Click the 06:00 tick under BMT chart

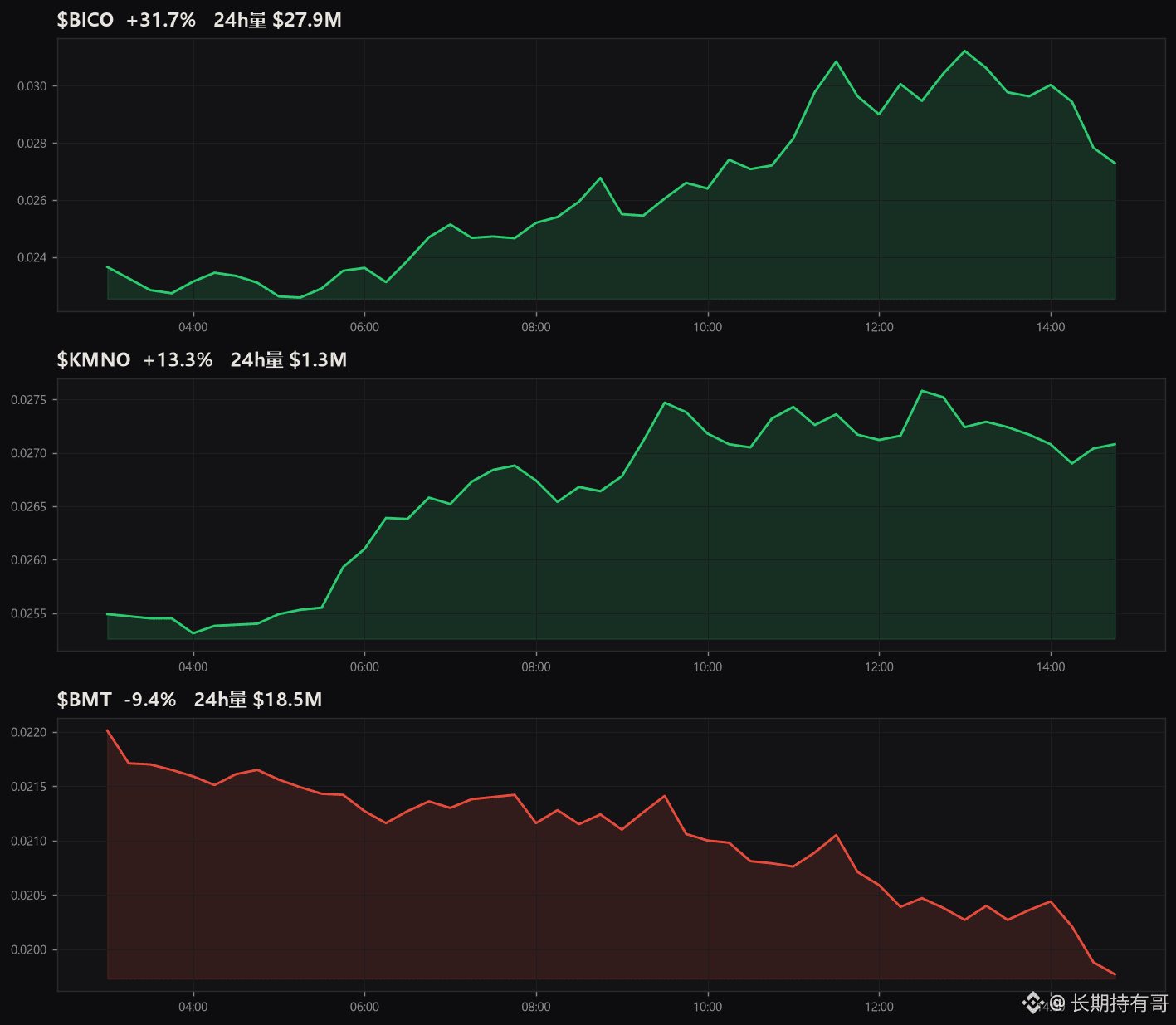(x=364, y=1007)
